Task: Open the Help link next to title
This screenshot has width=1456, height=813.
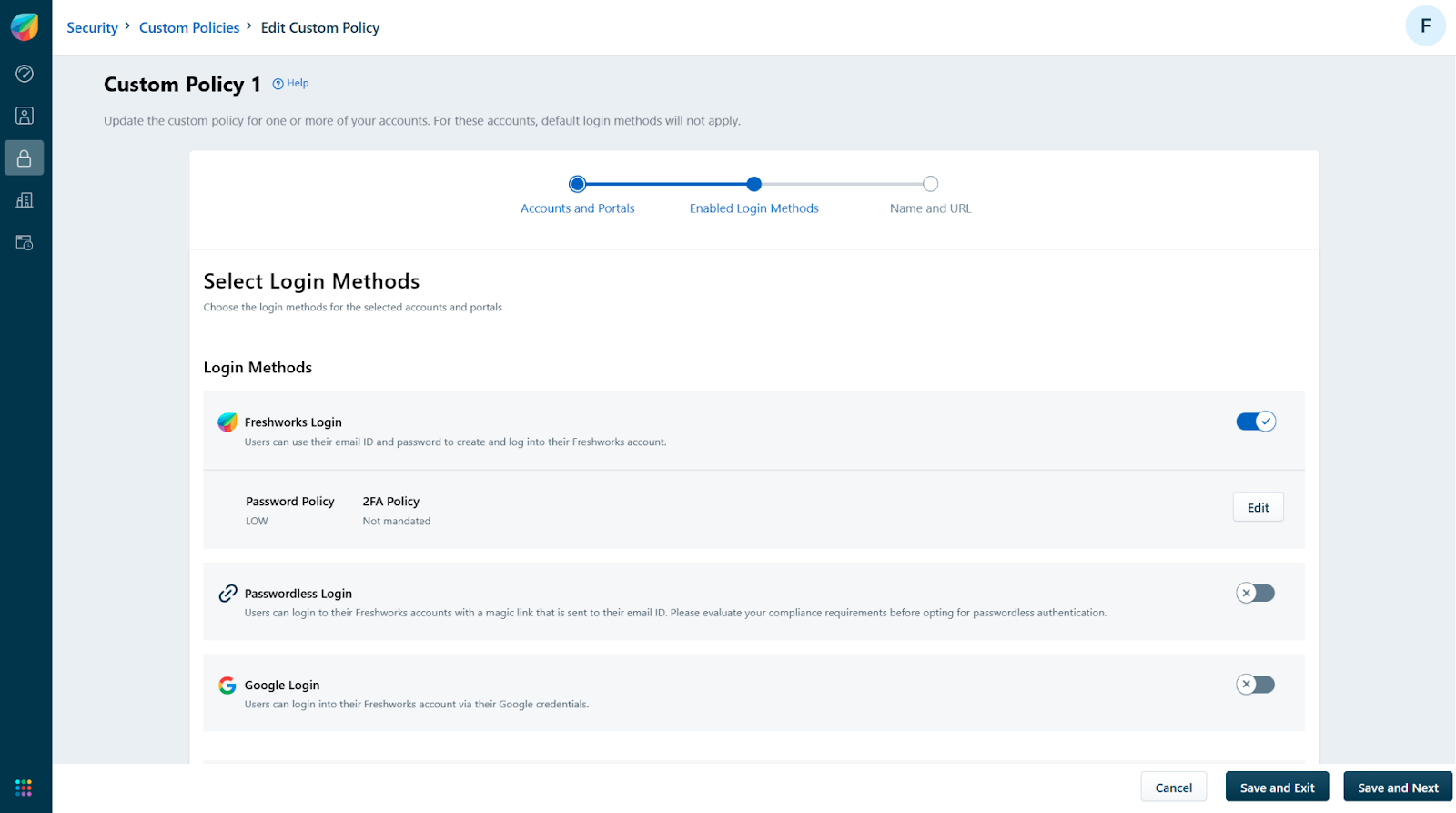Action: click(x=291, y=83)
